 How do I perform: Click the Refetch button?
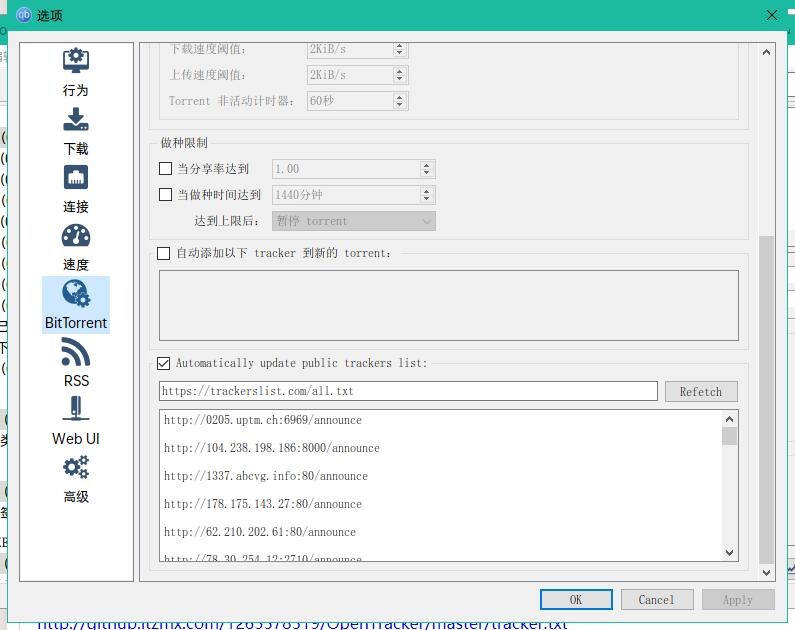point(700,392)
